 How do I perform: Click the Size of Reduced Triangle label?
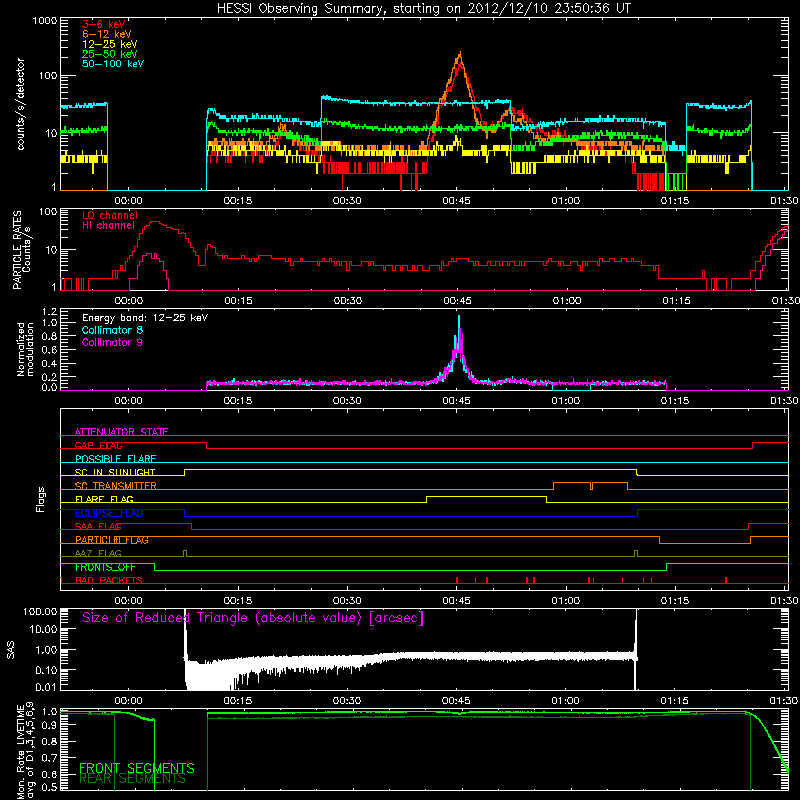[253, 618]
